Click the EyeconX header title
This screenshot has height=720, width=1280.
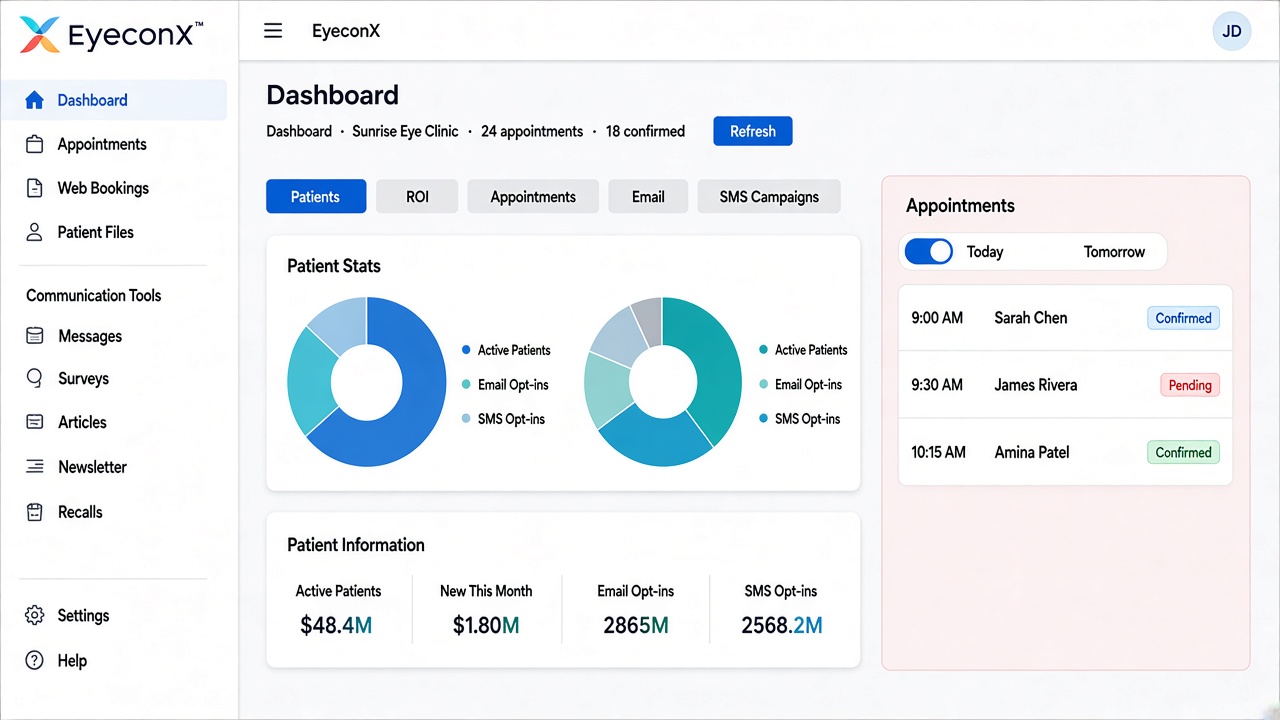point(346,31)
